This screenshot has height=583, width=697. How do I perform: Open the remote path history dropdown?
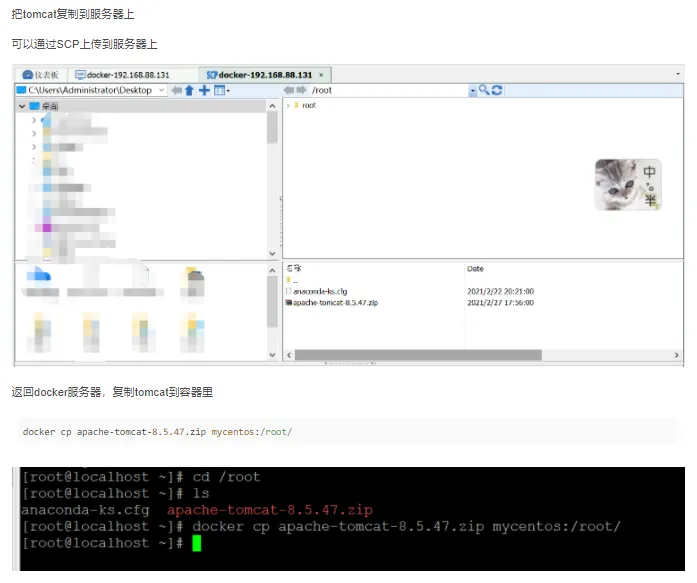pyautogui.click(x=473, y=91)
